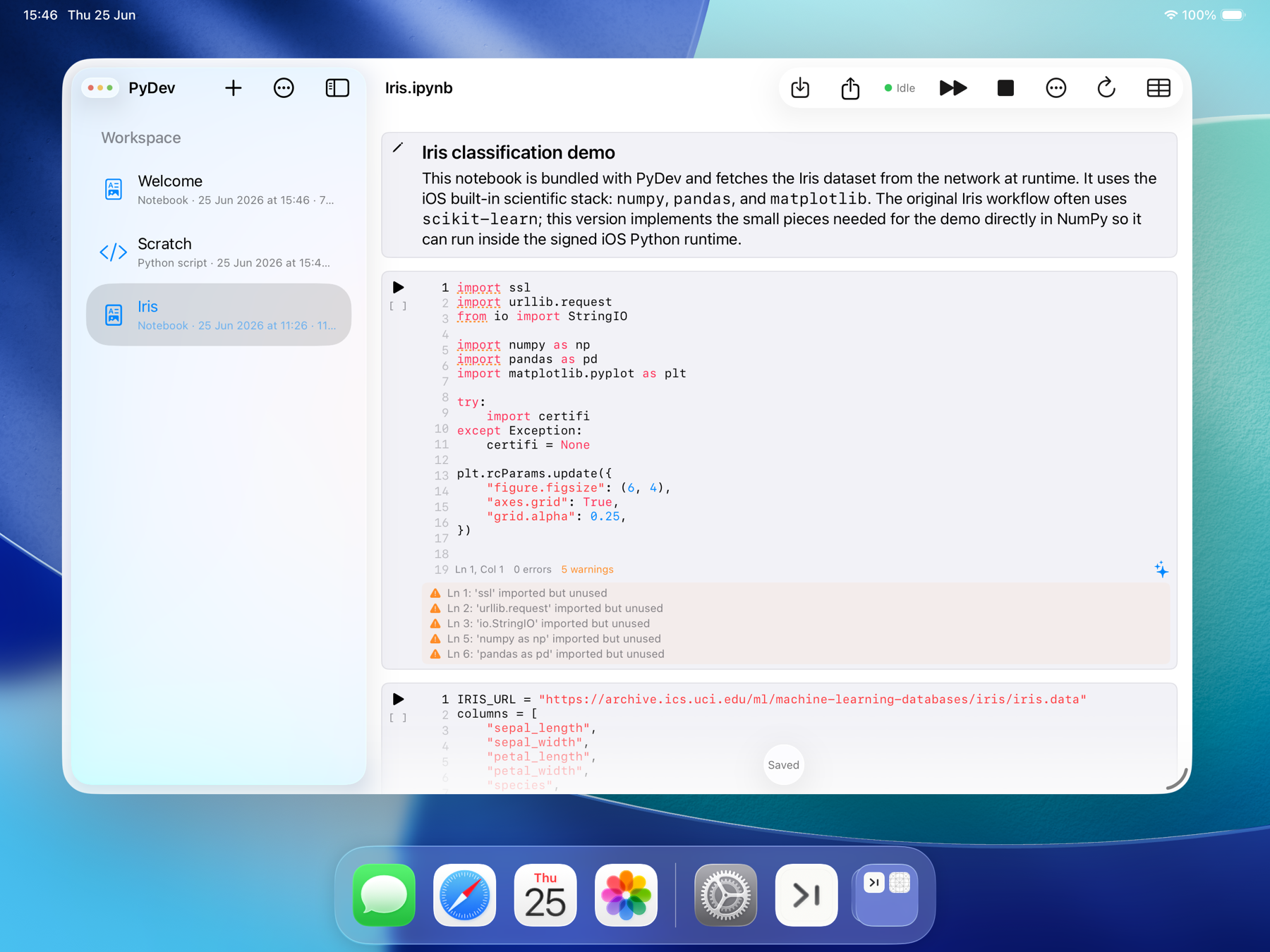
Task: Run the IRIS_URL code cell
Action: pos(399,700)
